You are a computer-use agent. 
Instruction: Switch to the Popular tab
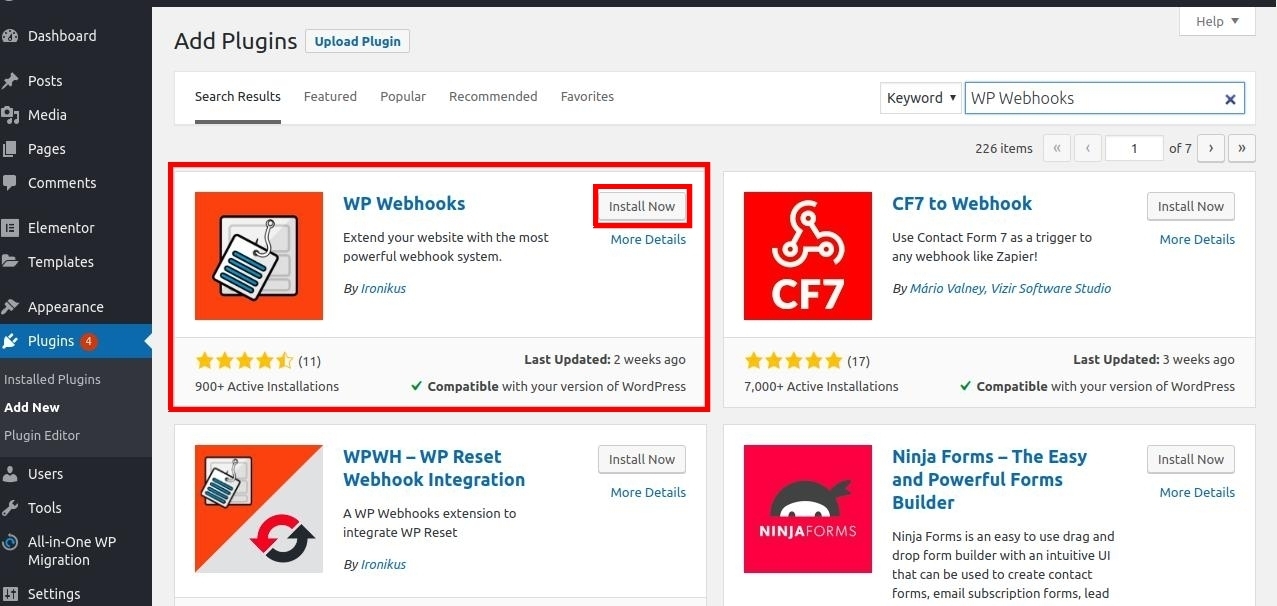(x=403, y=97)
